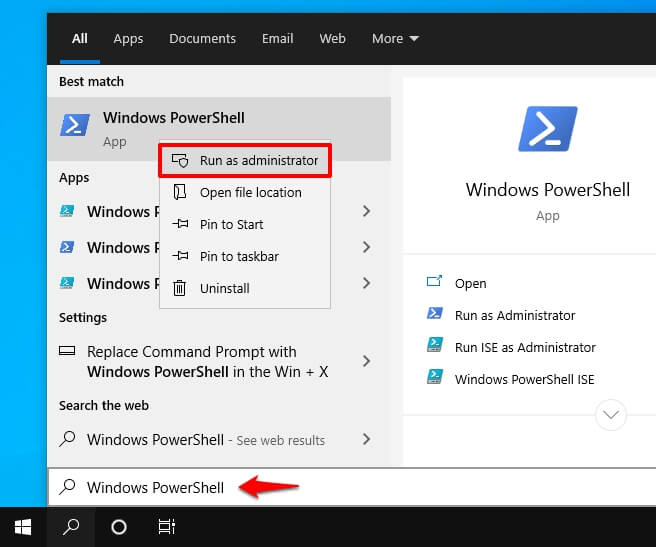The width and height of the screenshot is (656, 547).
Task: Click the second app result icon under Apps
Action: pos(67,247)
